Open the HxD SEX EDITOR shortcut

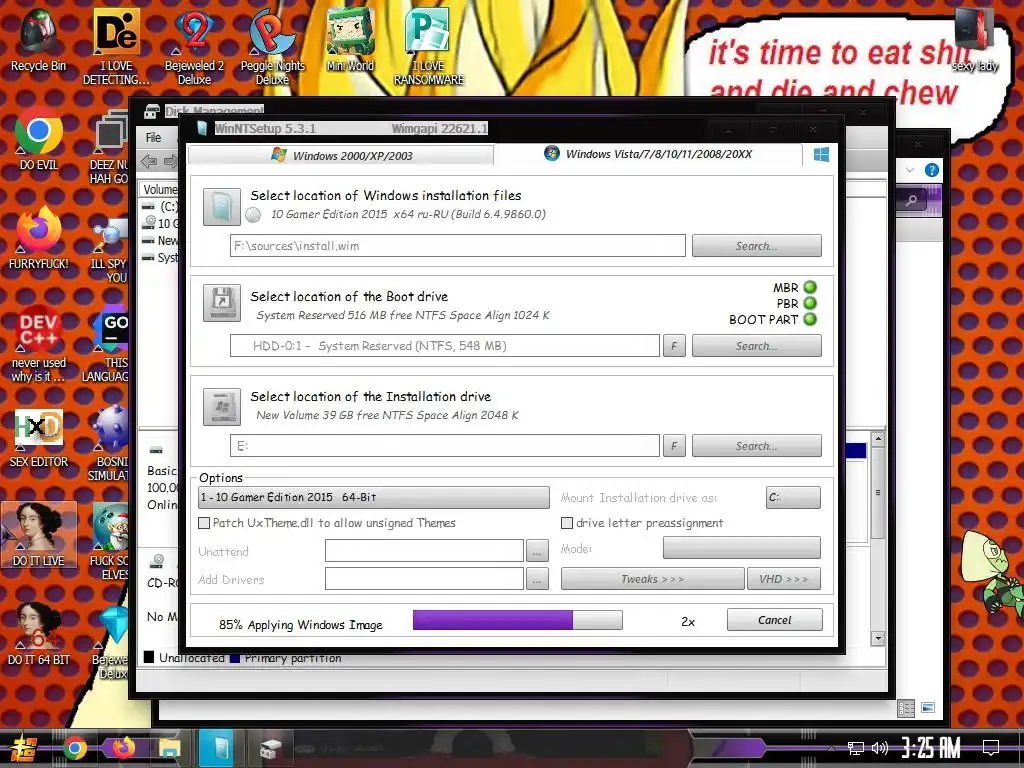(39, 438)
